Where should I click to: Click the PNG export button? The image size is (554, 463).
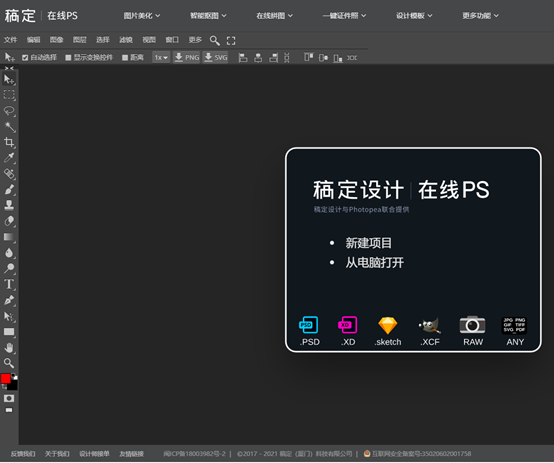187,57
